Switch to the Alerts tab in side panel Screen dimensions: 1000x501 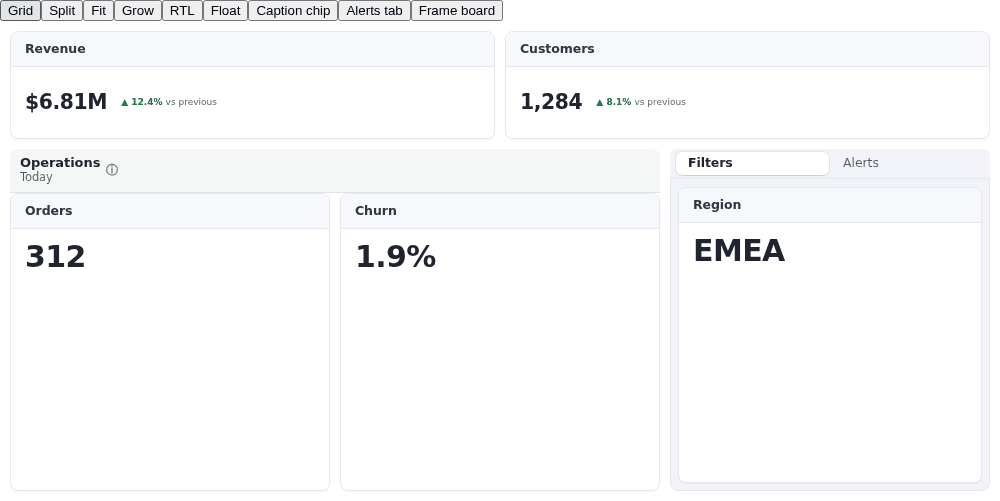coord(907,163)
